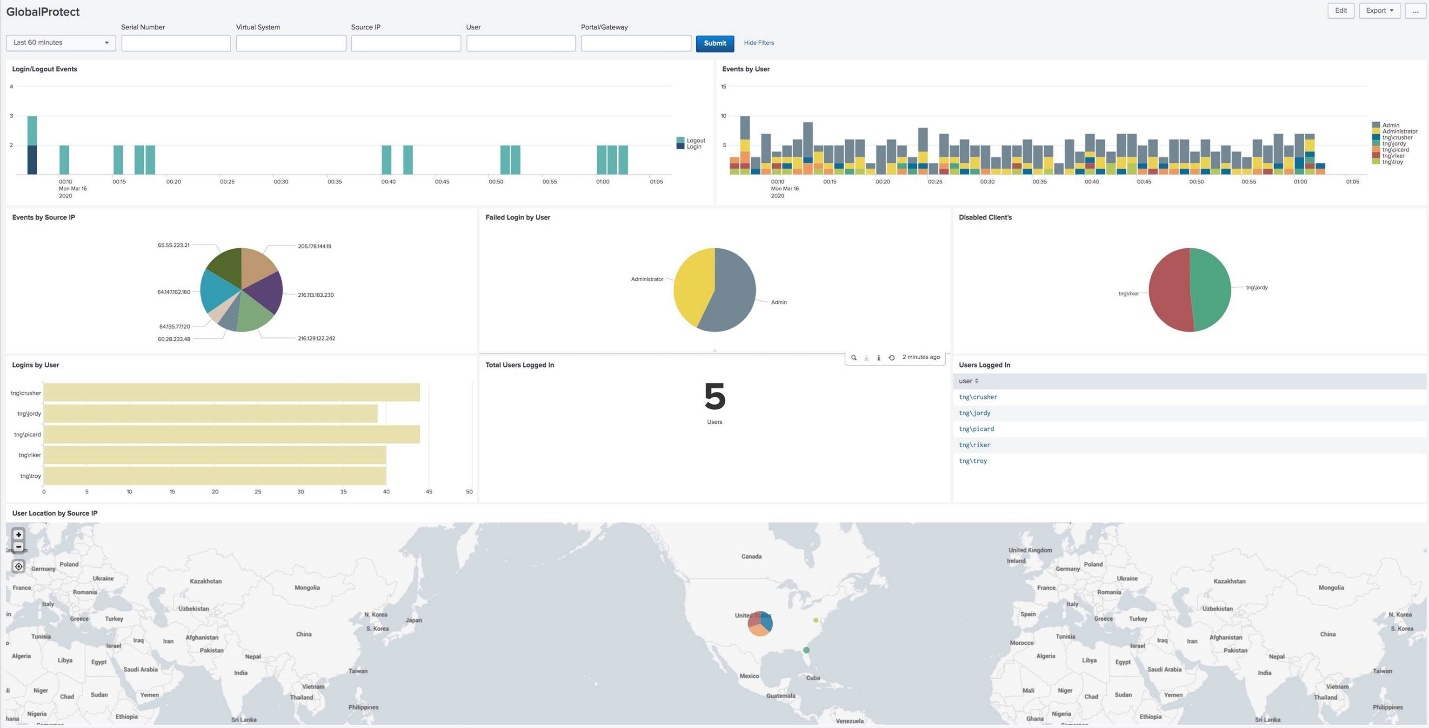Click the pie cluster over United States on map
This screenshot has width=1429, height=728.
click(x=760, y=623)
